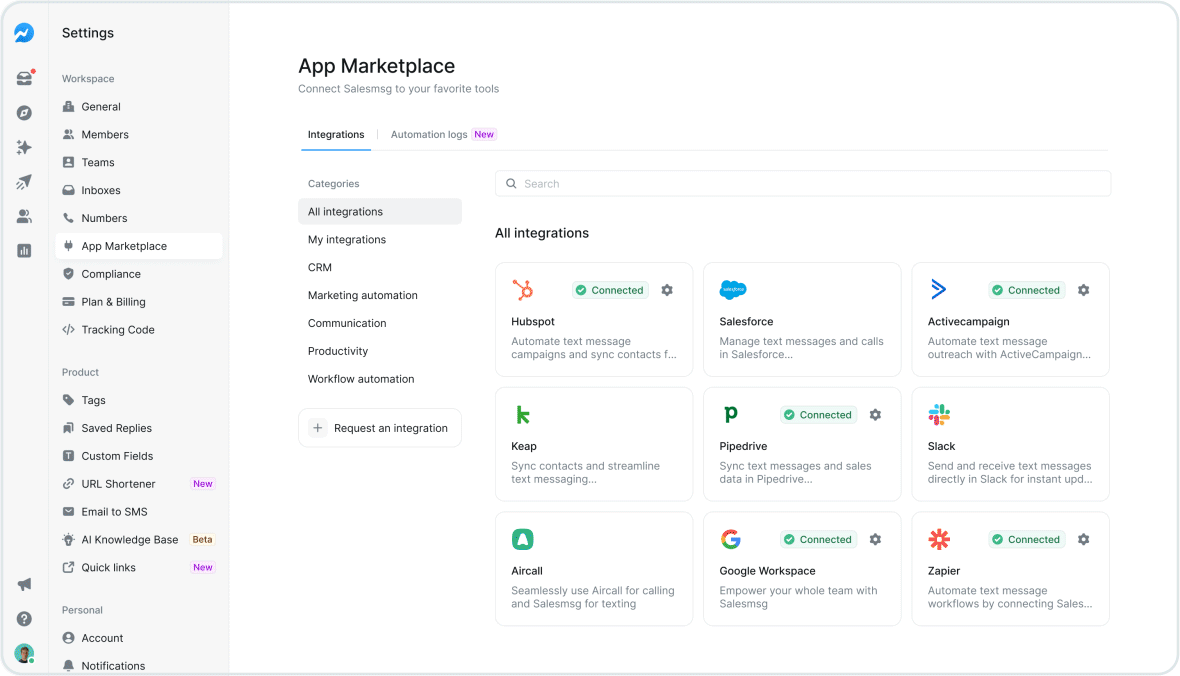The height and width of the screenshot is (676, 1180).
Task: Click the Pipedrive P logo
Action: click(731, 414)
